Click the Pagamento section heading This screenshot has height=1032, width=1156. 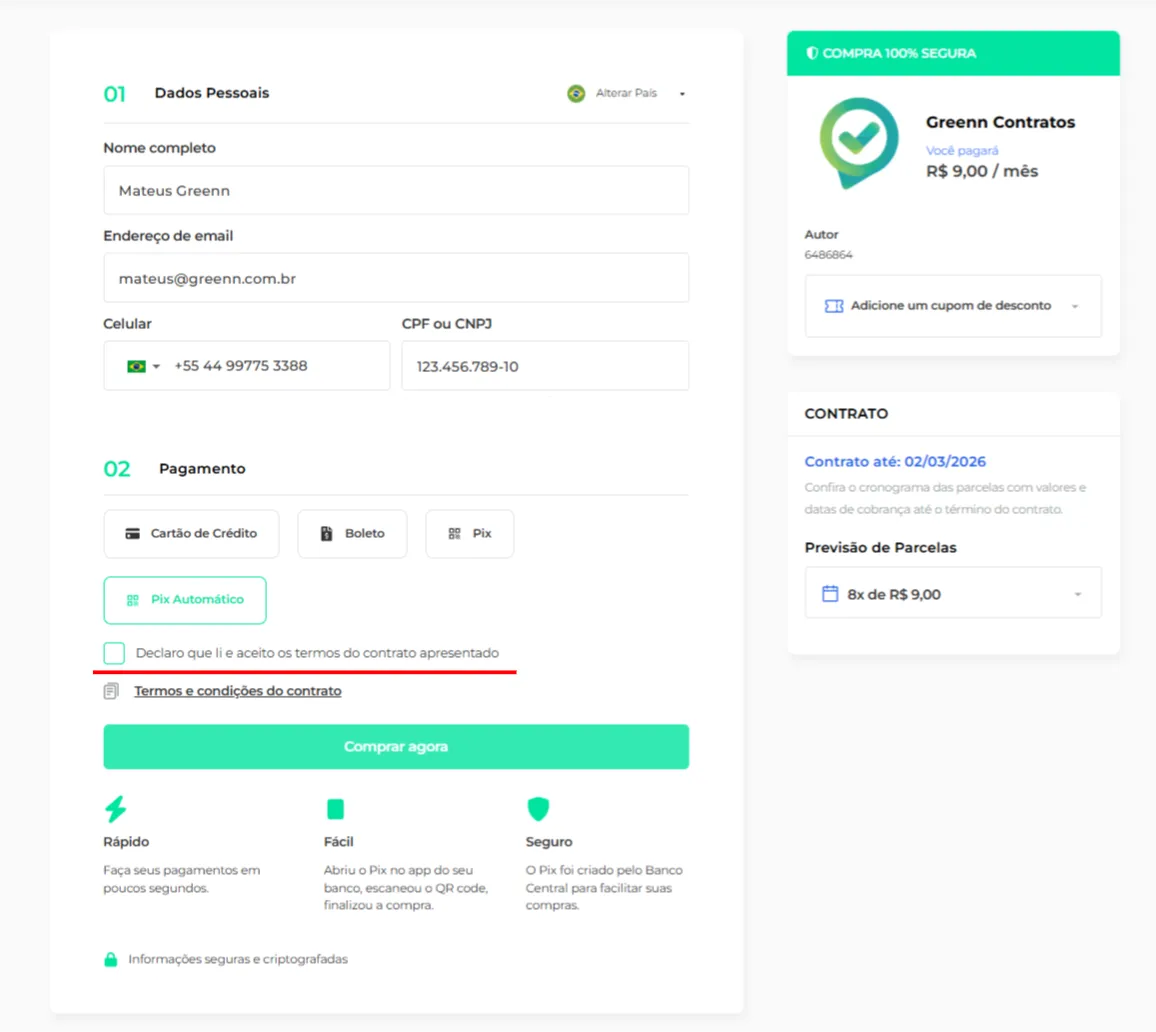(202, 469)
